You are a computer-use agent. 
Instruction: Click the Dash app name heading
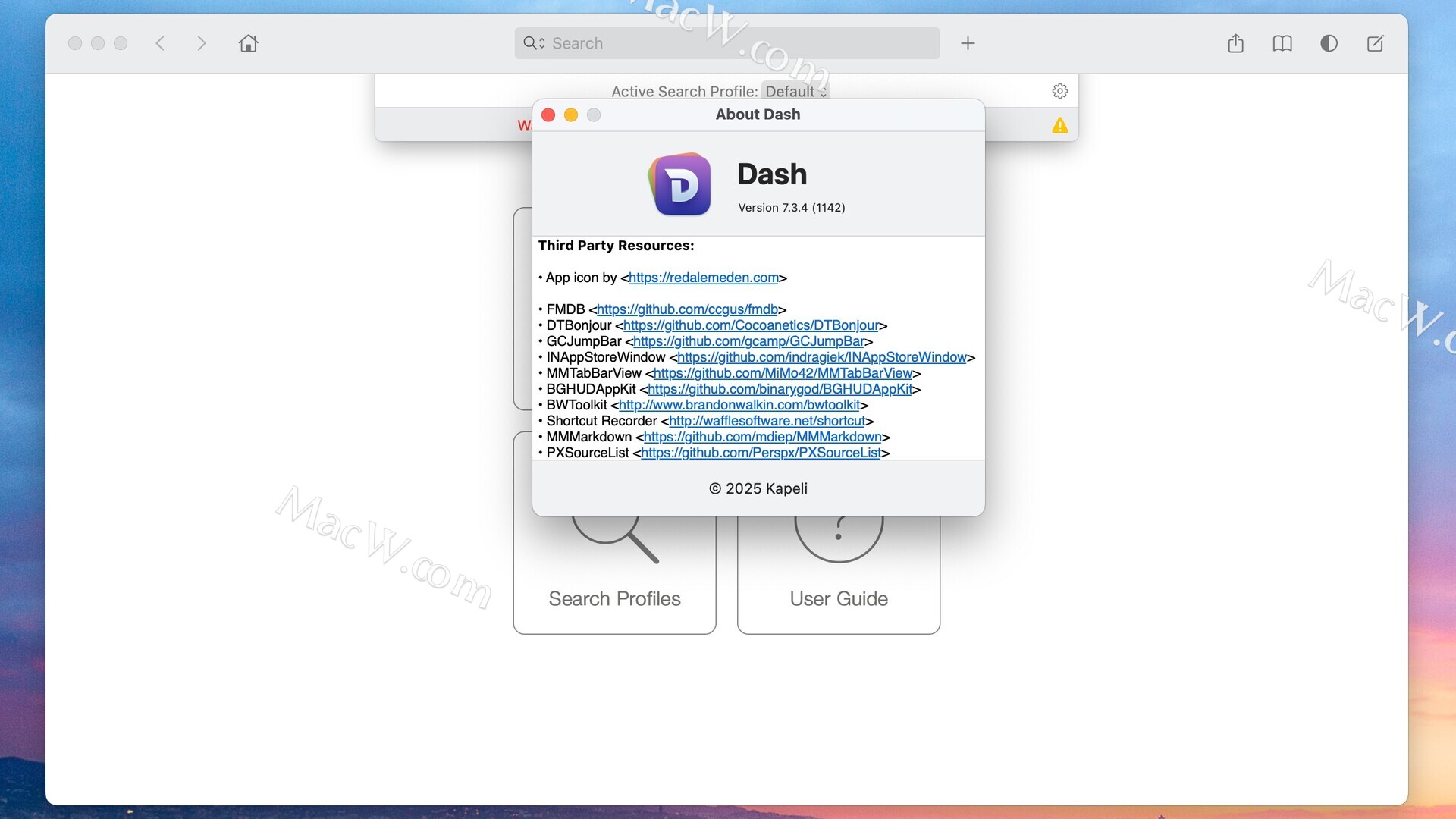coord(772,174)
